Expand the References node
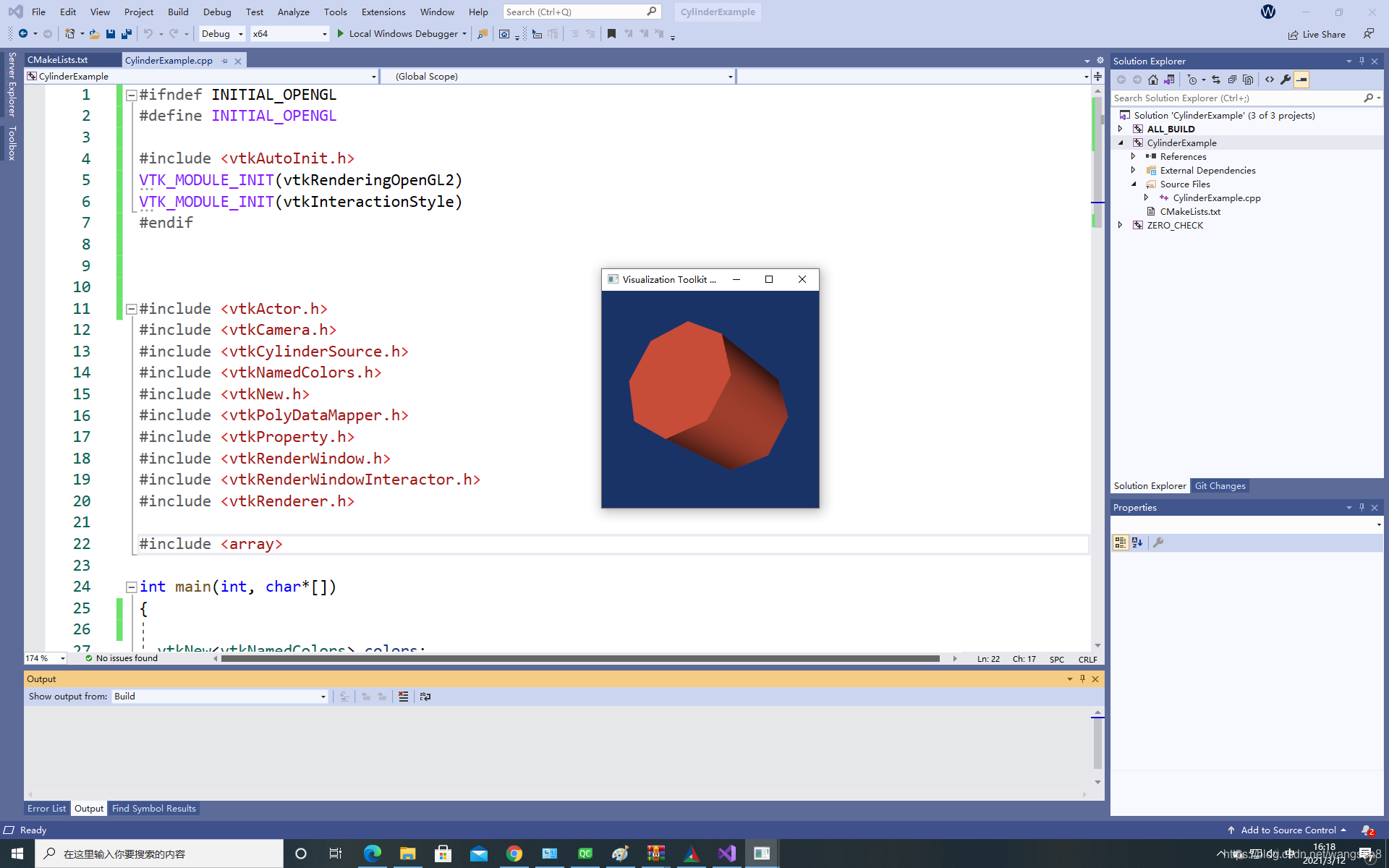The image size is (1389, 868). (x=1134, y=156)
